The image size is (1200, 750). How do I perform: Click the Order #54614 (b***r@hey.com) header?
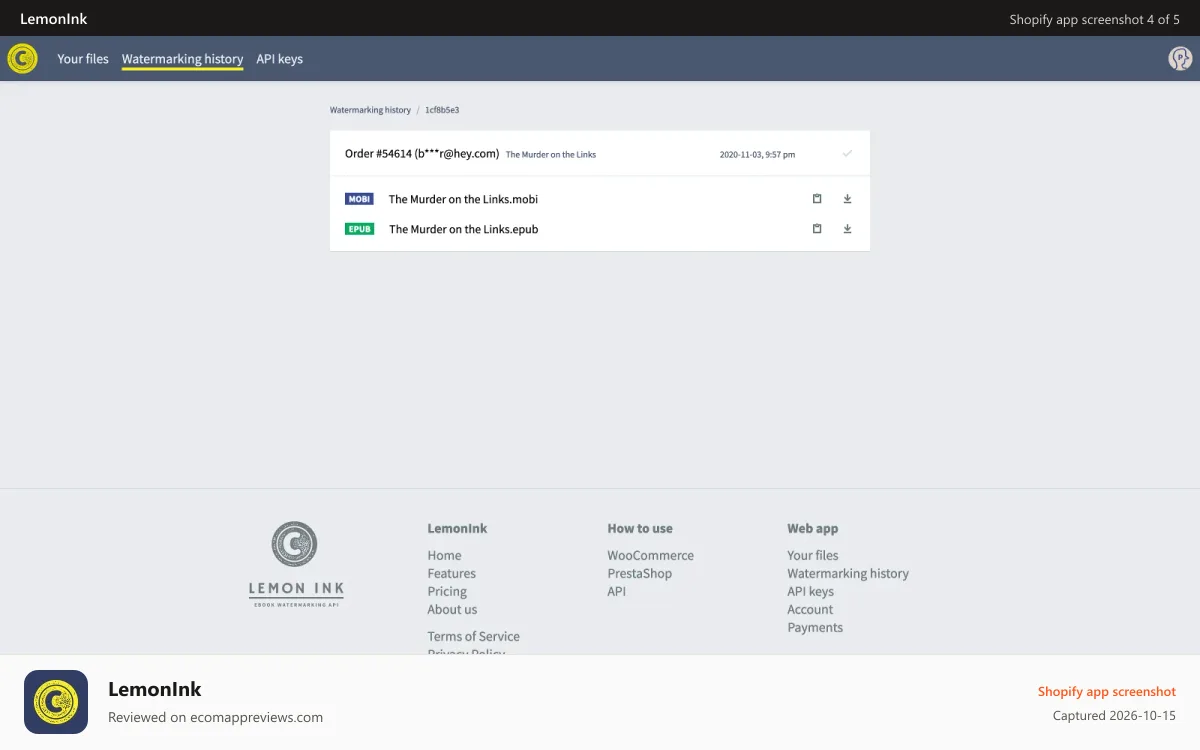[422, 154]
